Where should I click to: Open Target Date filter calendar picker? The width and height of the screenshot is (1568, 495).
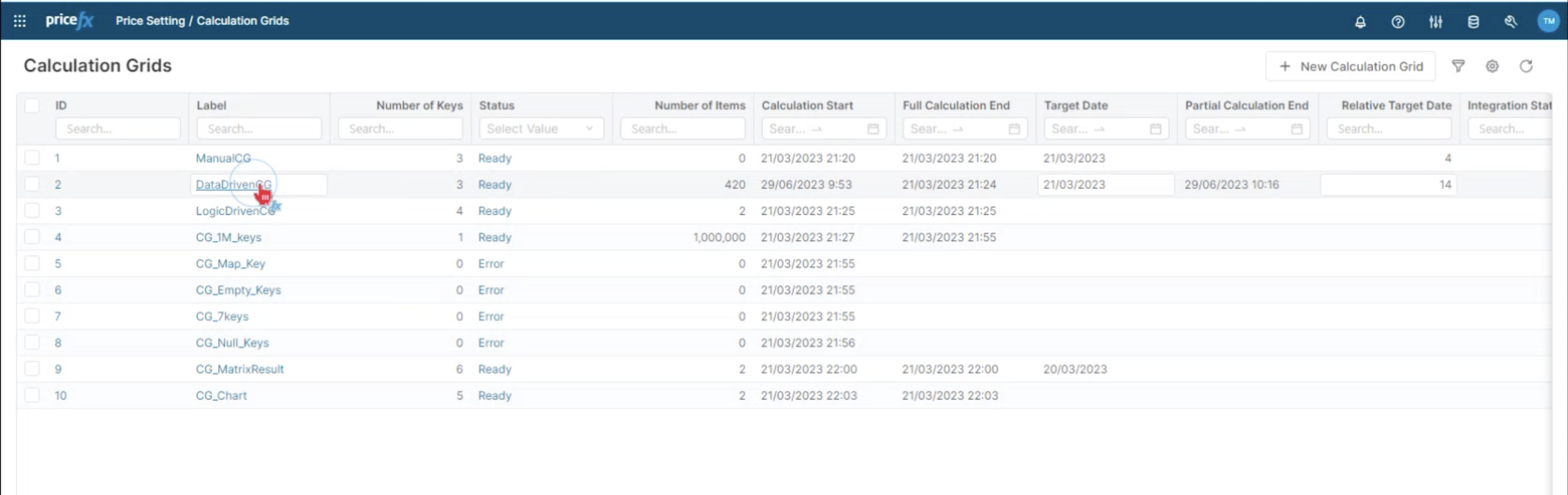(1155, 129)
